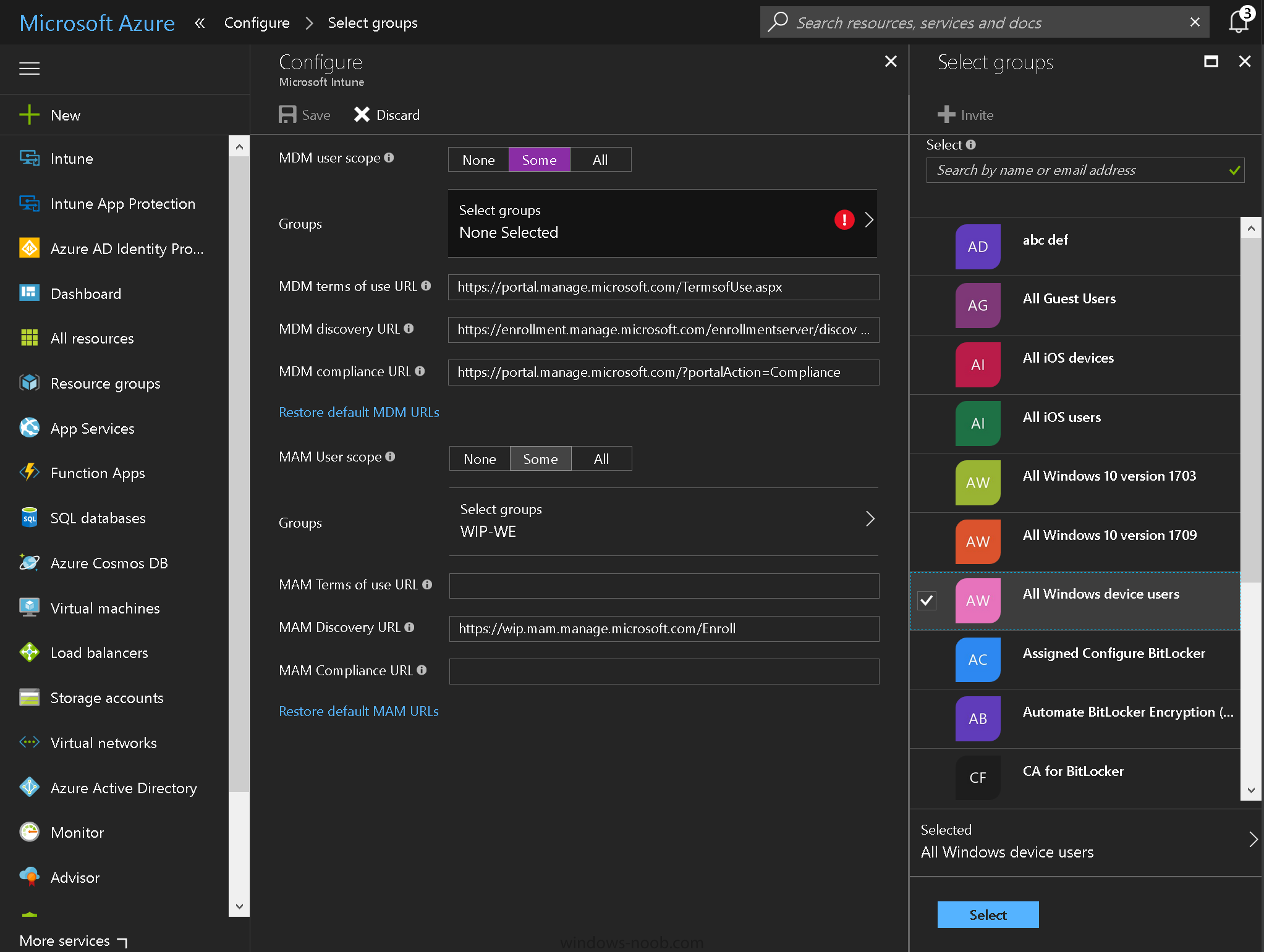The height and width of the screenshot is (952, 1264).
Task: Click the Invite plus icon
Action: pyautogui.click(x=946, y=115)
